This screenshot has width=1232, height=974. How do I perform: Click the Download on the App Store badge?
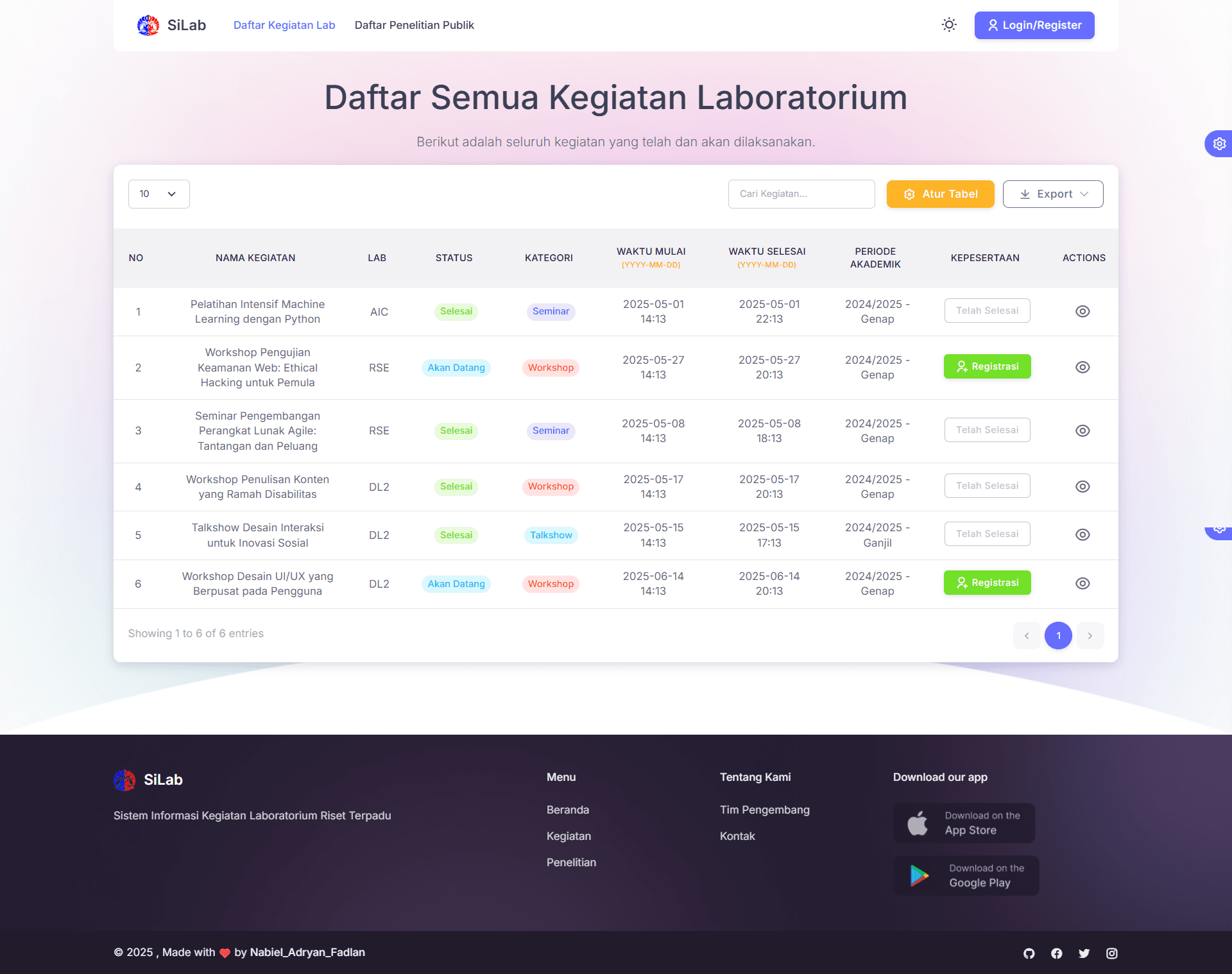(x=964, y=823)
